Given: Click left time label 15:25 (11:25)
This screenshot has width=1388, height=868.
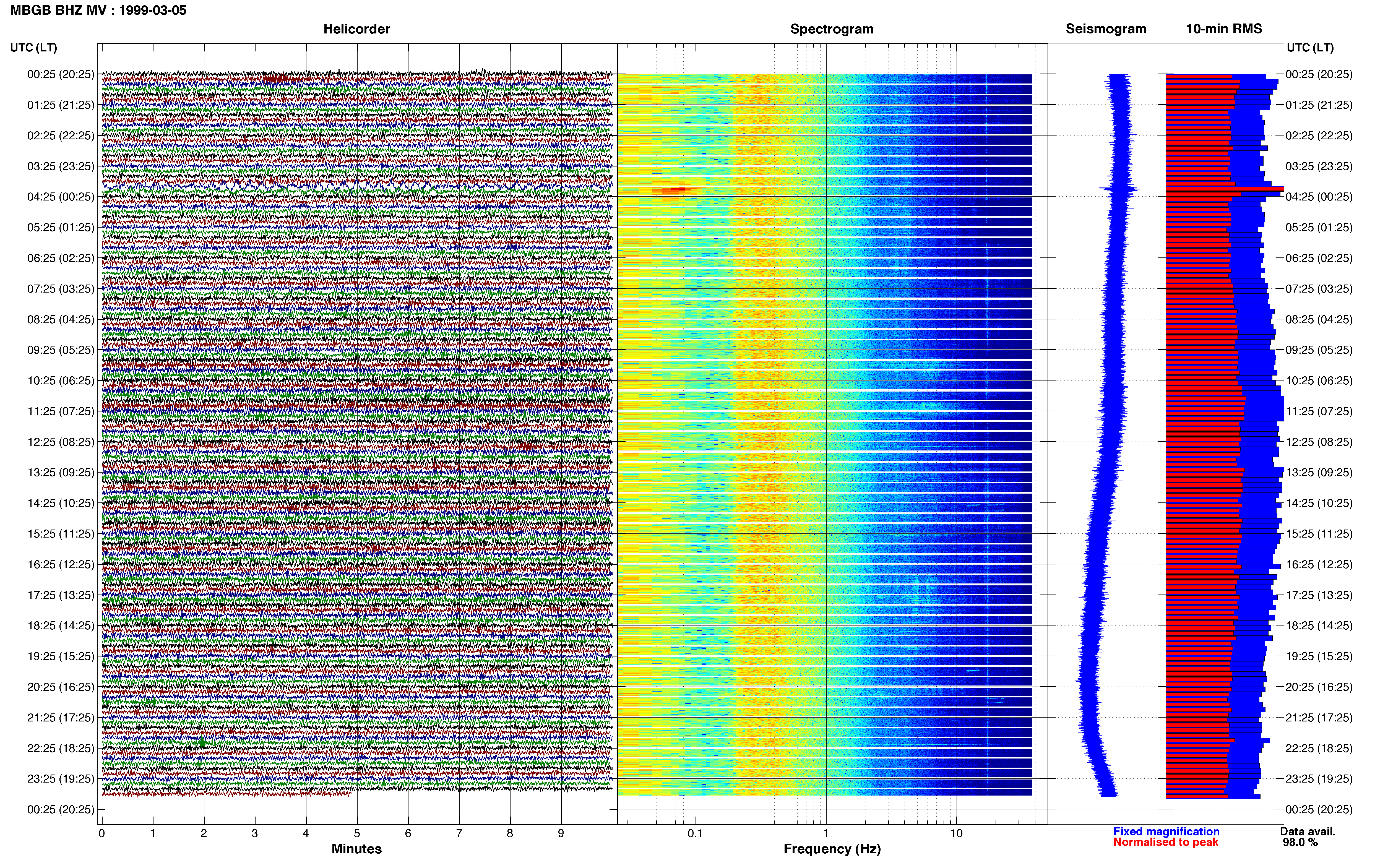Looking at the screenshot, I should (x=60, y=533).
